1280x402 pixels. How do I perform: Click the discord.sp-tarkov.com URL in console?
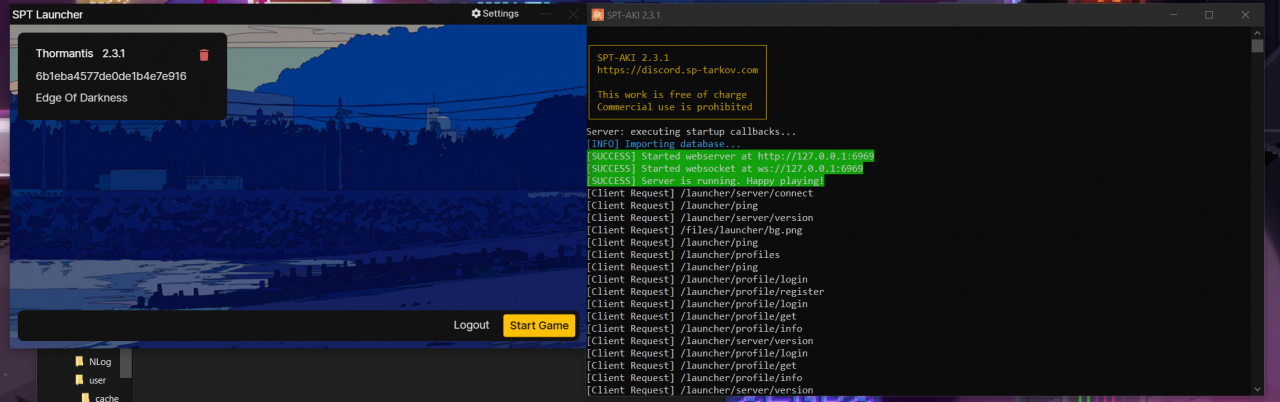point(677,70)
